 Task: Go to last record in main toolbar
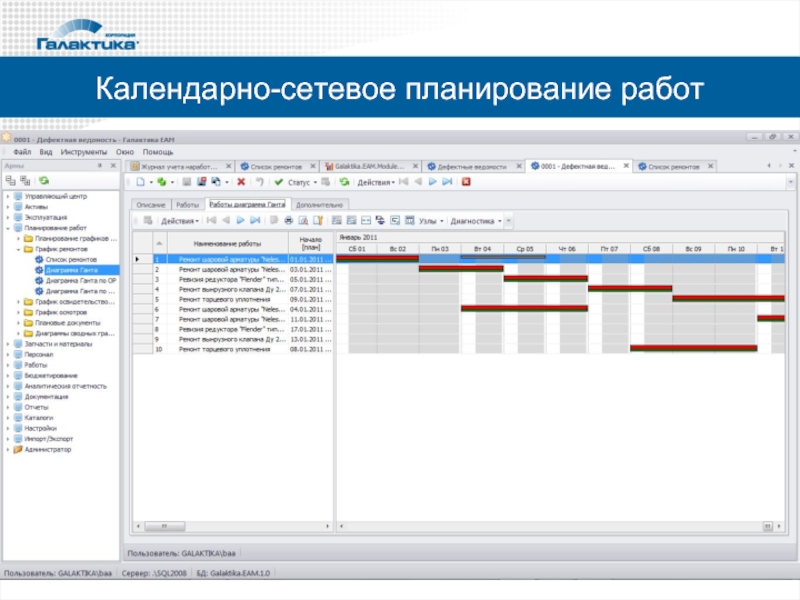pyautogui.click(x=447, y=182)
